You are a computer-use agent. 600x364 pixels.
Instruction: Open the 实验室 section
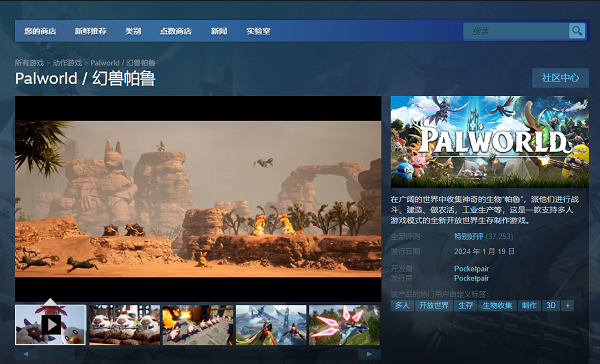point(258,31)
